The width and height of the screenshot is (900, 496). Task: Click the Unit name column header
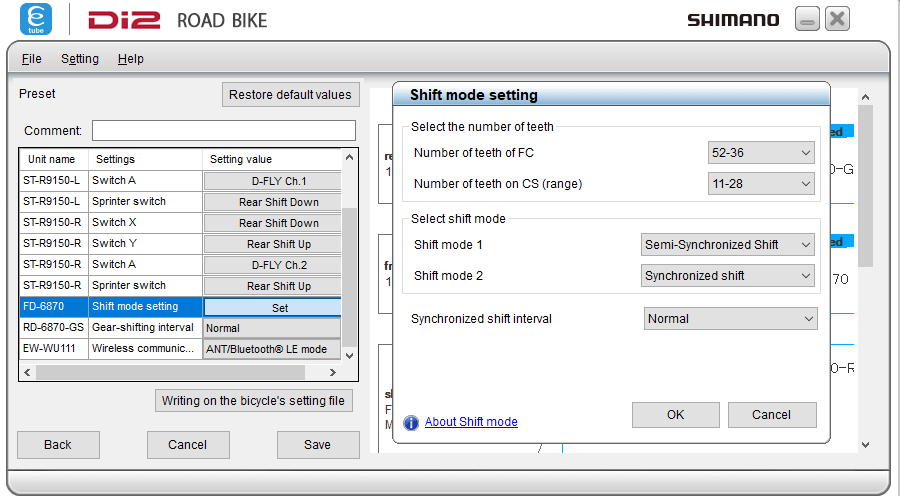[x=52, y=159]
